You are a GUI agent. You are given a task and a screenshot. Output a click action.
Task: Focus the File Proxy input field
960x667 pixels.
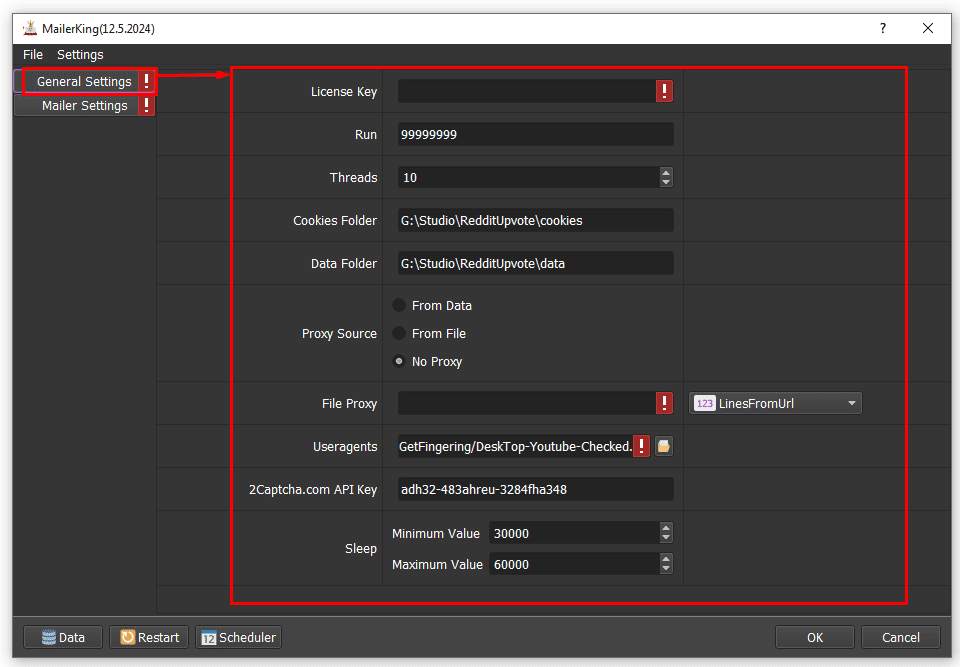(x=527, y=403)
